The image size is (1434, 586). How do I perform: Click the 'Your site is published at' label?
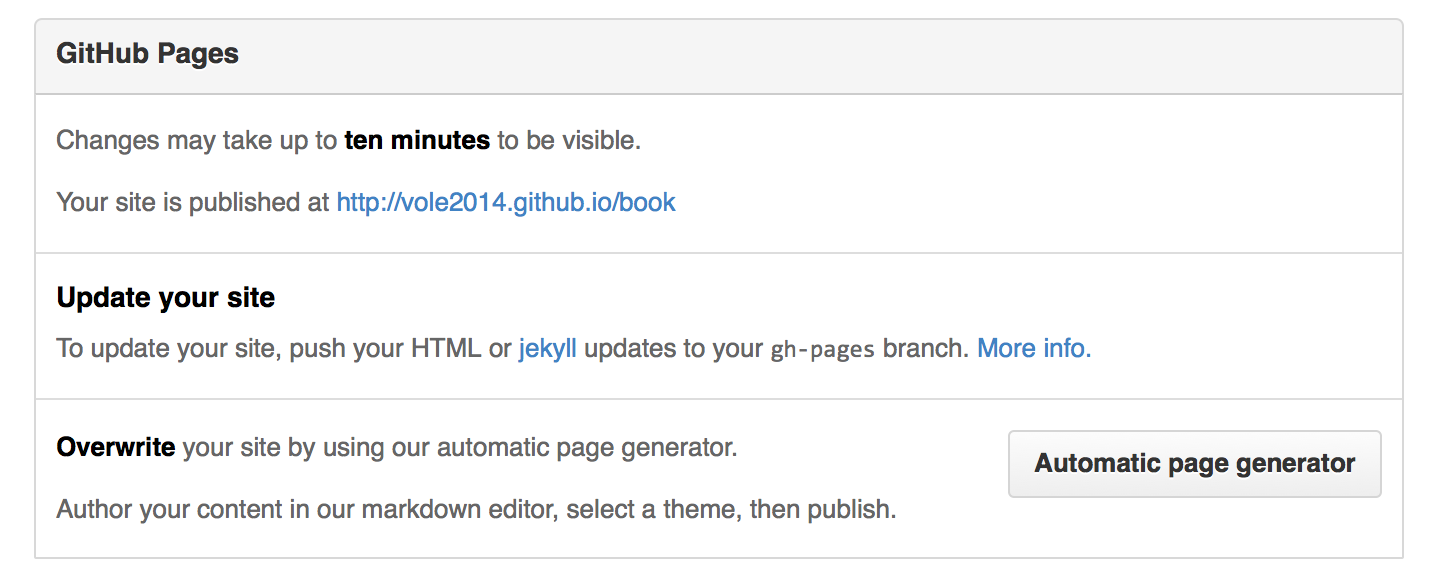pyautogui.click(x=192, y=202)
